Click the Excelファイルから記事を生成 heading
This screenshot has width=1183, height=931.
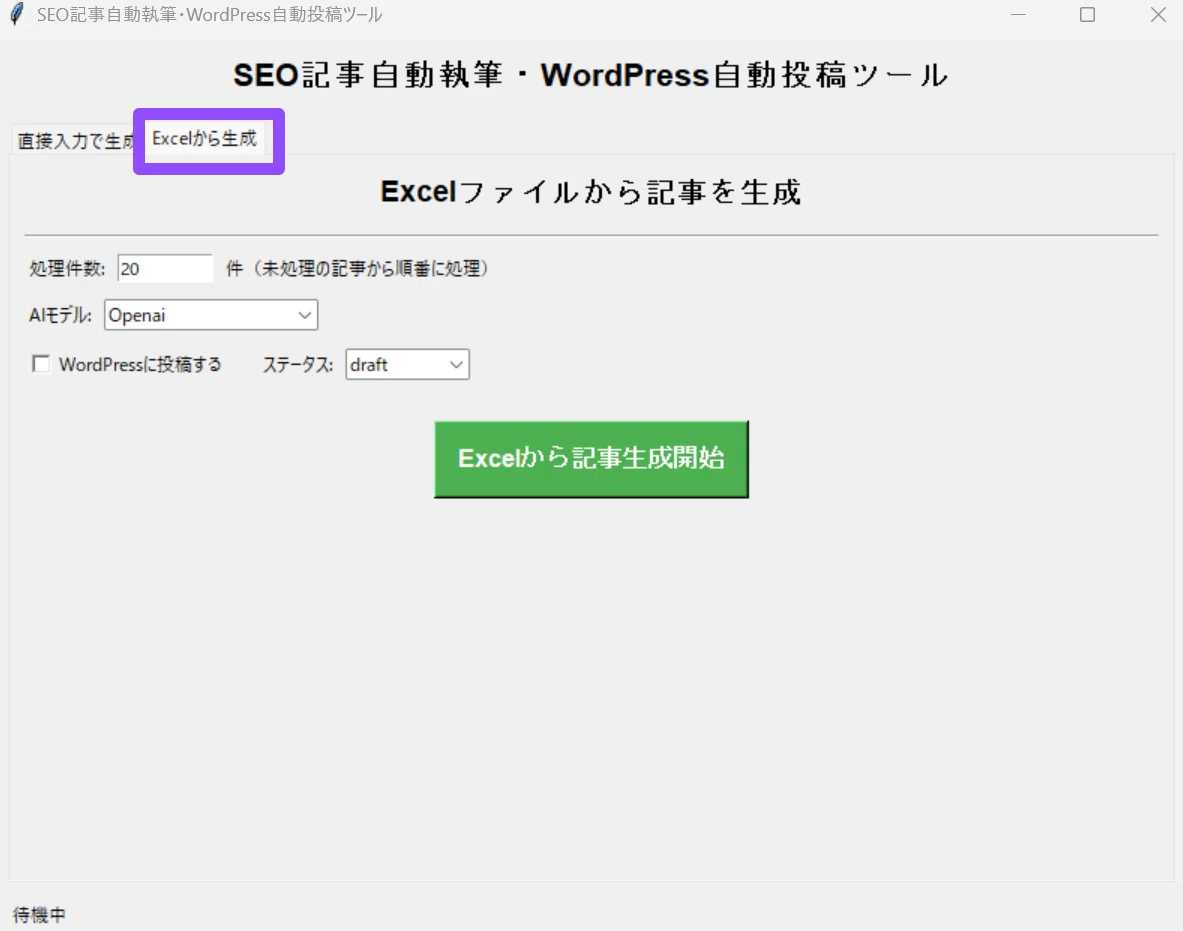click(591, 192)
